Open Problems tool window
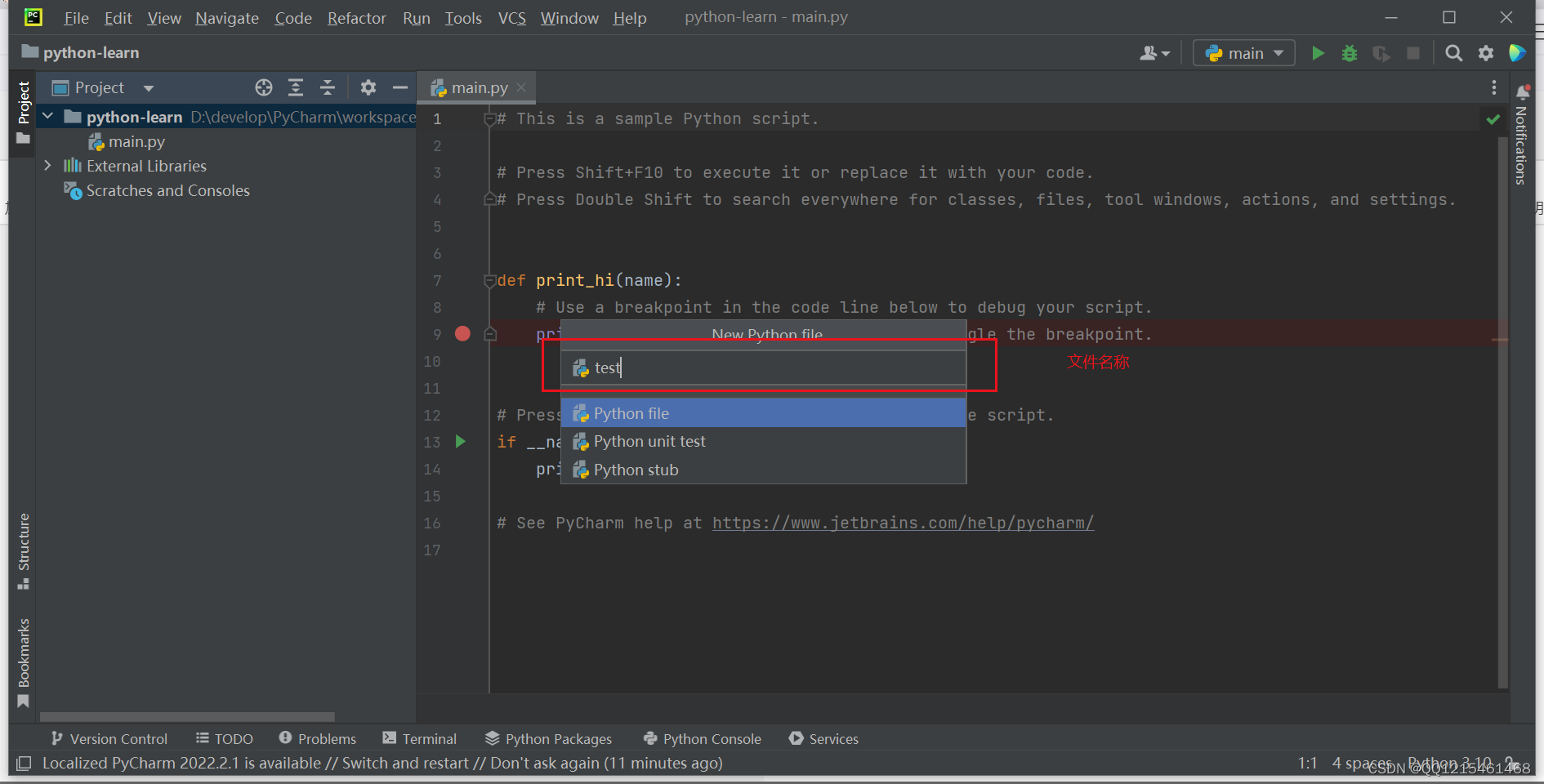 [x=318, y=738]
